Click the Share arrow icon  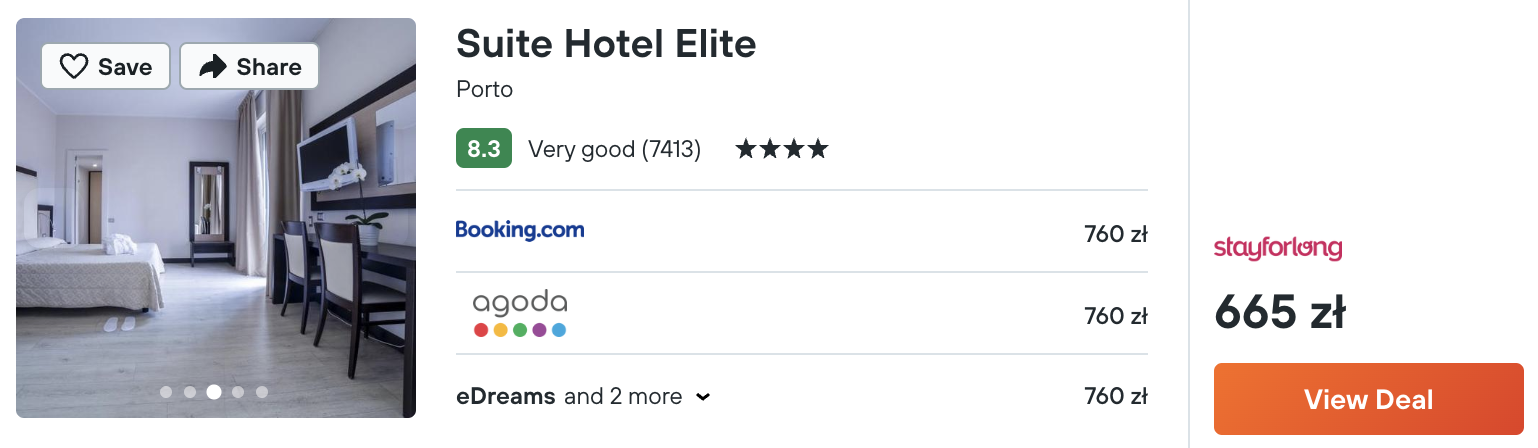[213, 67]
